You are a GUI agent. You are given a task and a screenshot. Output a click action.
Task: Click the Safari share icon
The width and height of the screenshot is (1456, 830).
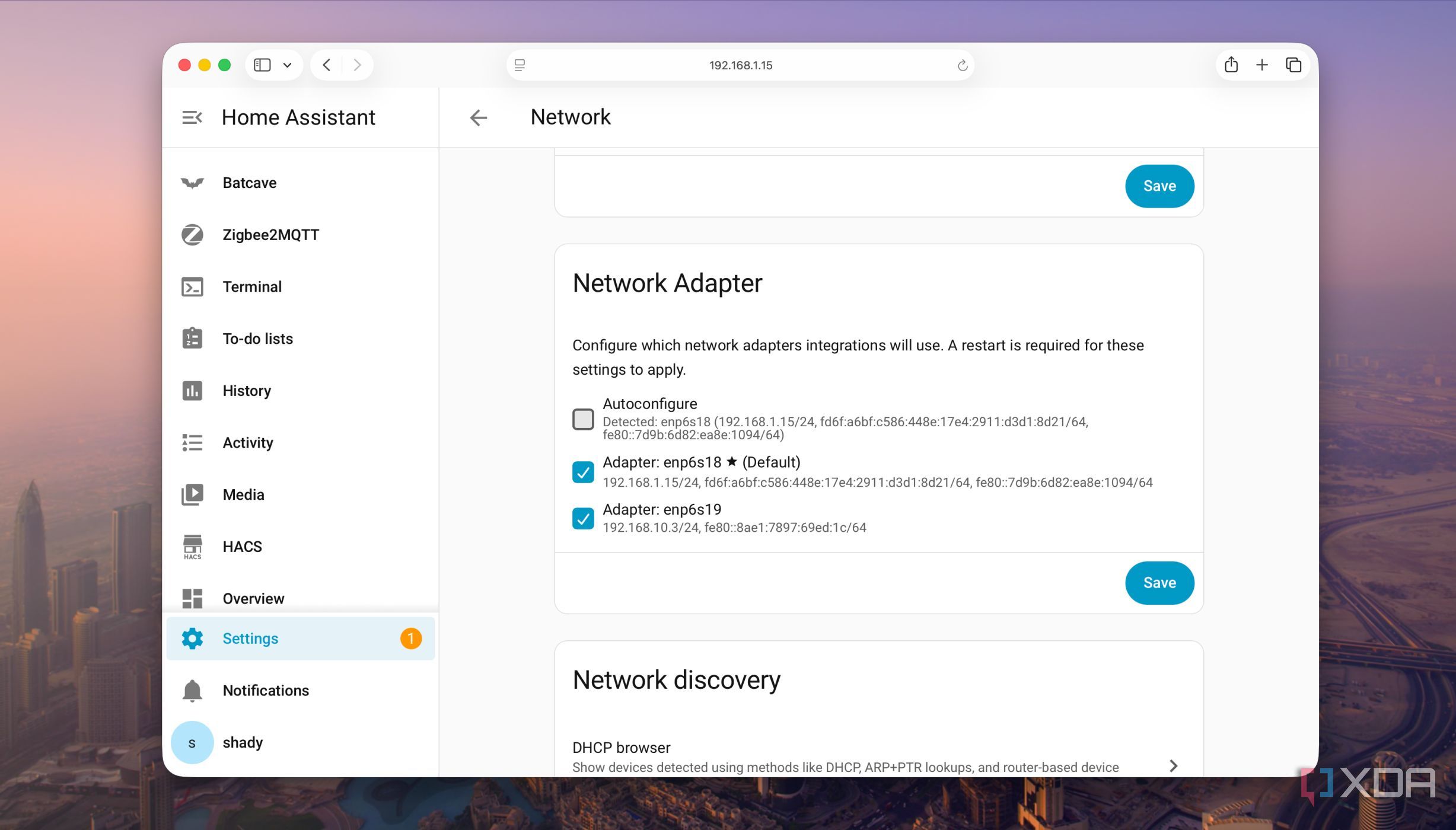[x=1231, y=65]
